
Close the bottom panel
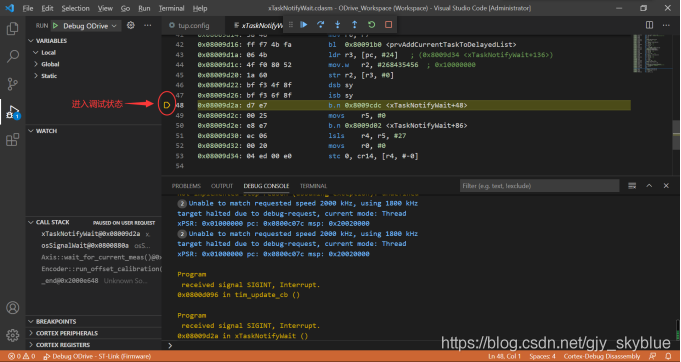pyautogui.click(x=666, y=186)
